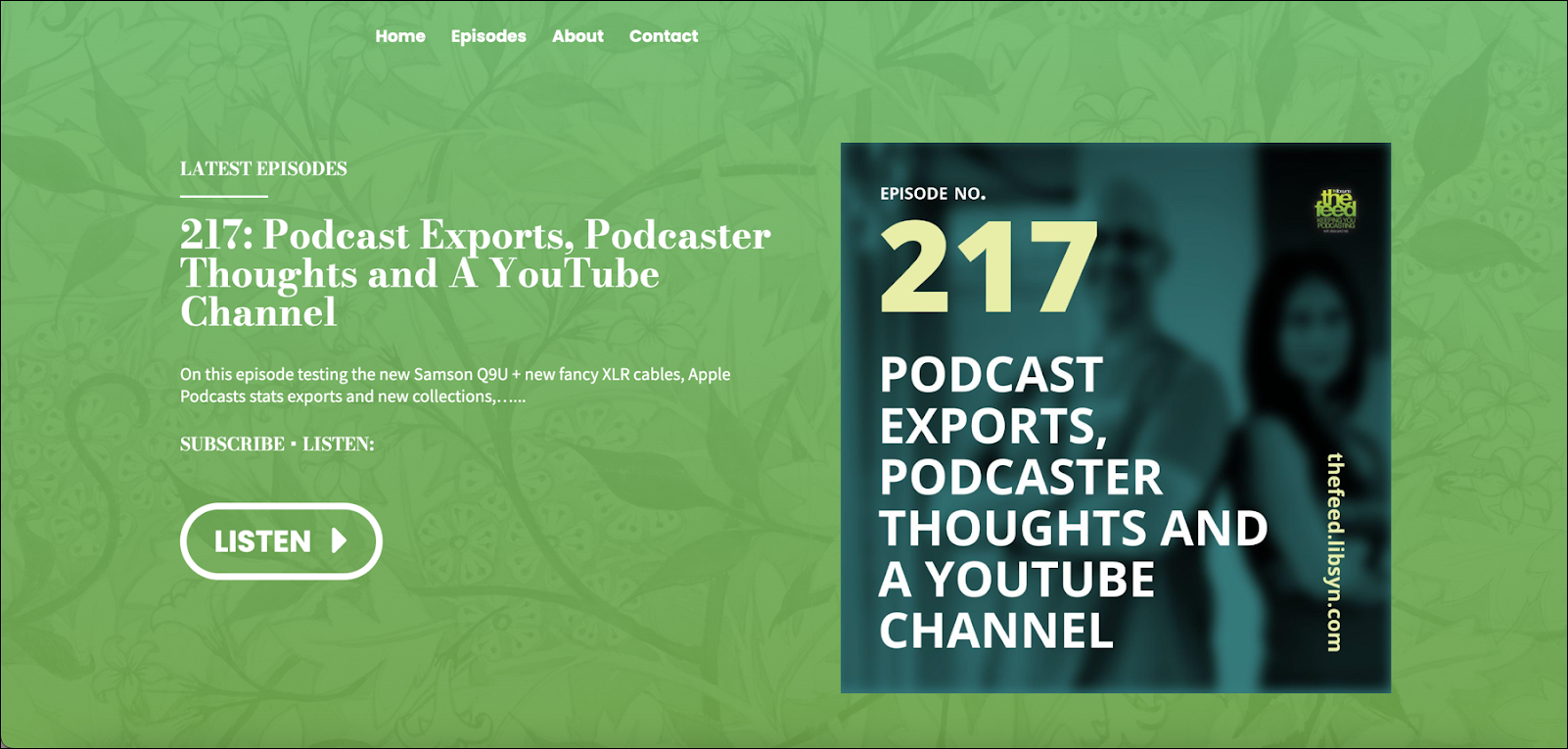This screenshot has height=749, width=1568.
Task: Click the LISTEN button
Action: coord(281,541)
